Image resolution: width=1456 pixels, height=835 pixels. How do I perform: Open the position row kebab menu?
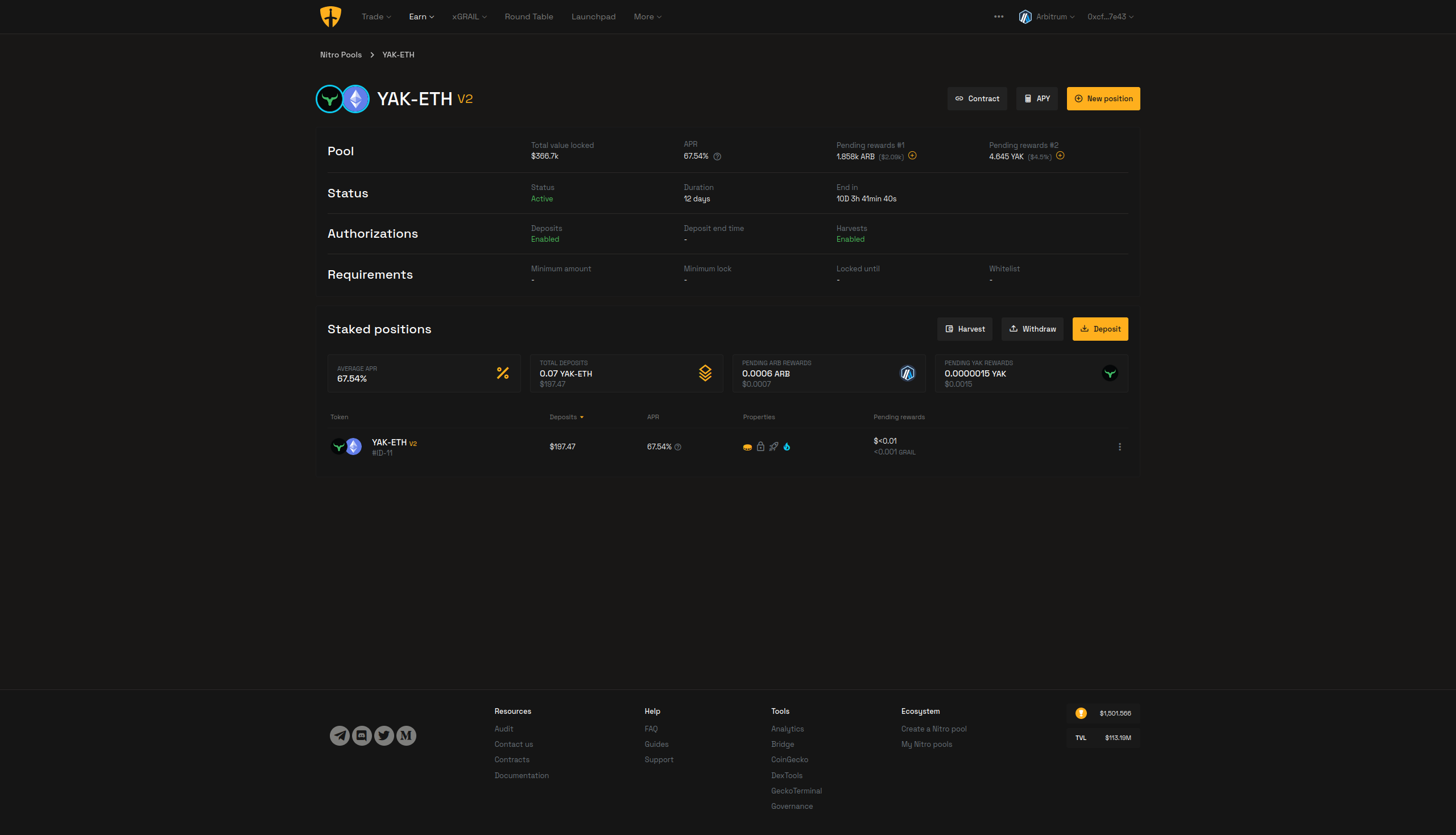point(1119,447)
